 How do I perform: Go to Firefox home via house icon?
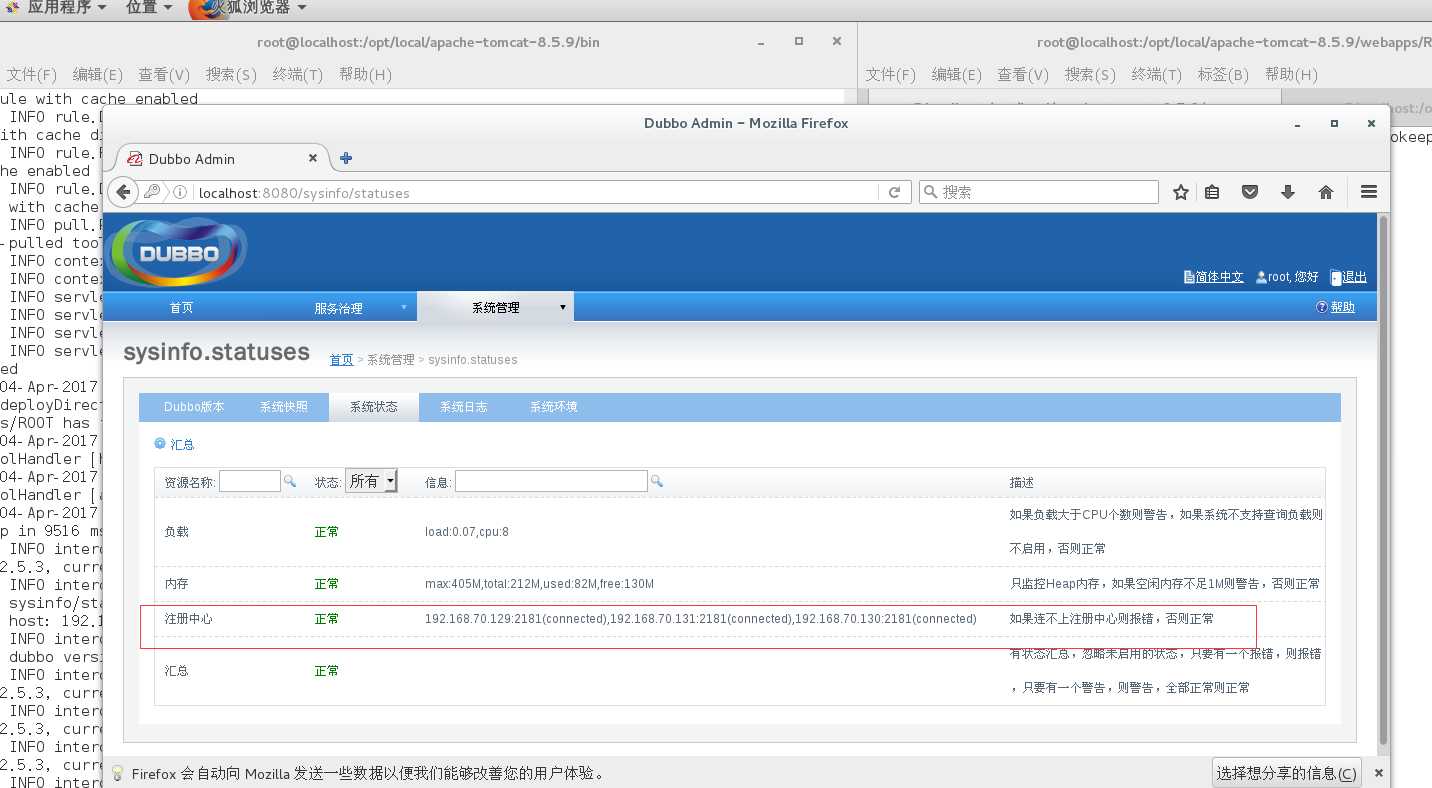[x=1325, y=192]
